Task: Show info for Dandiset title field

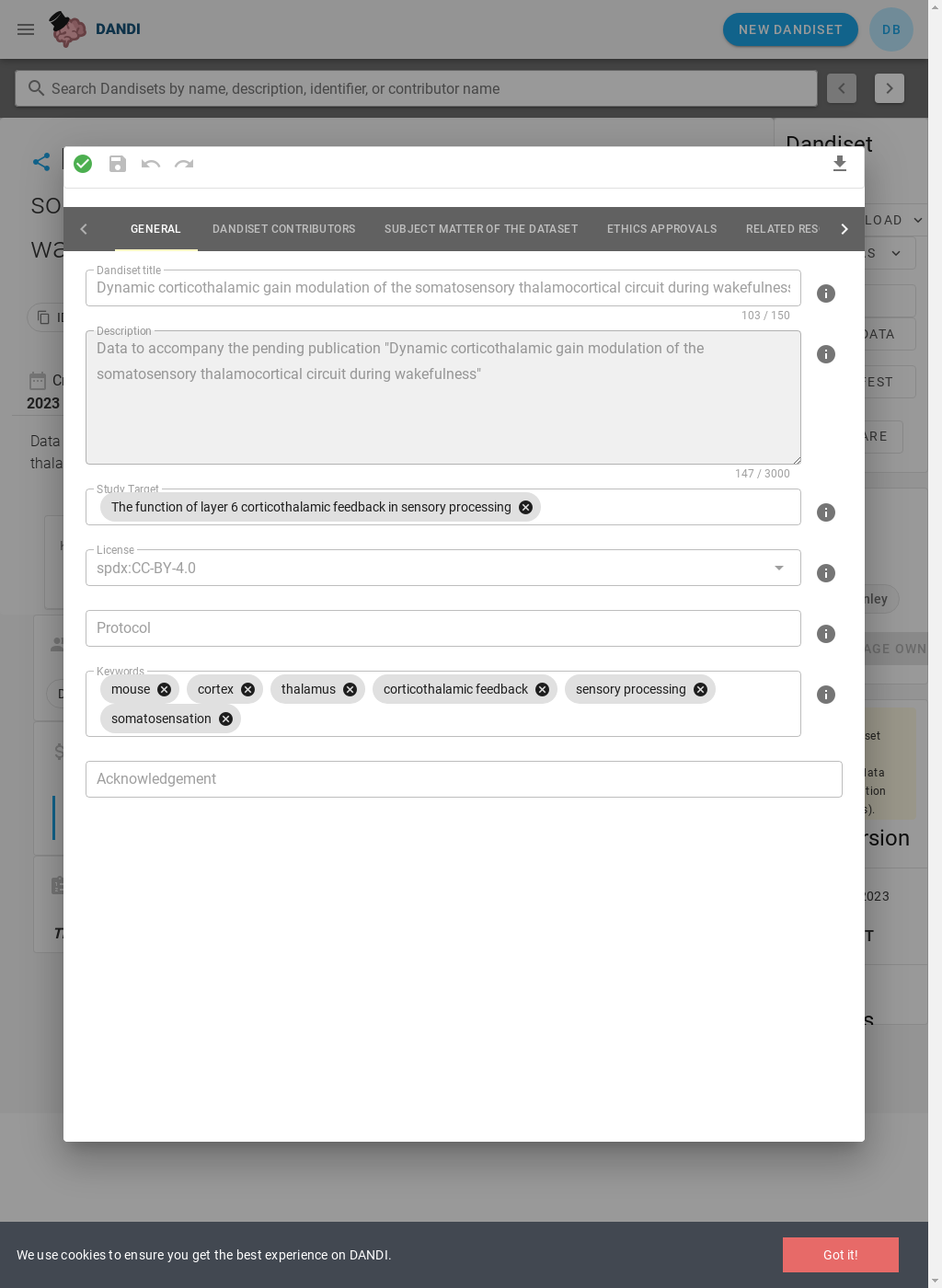Action: tap(826, 293)
